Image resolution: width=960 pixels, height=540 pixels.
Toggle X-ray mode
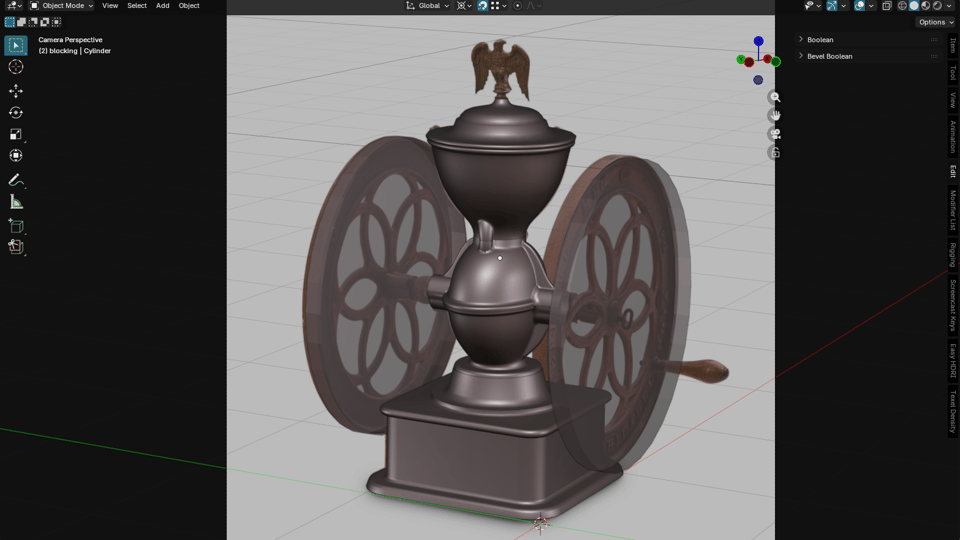[887, 6]
